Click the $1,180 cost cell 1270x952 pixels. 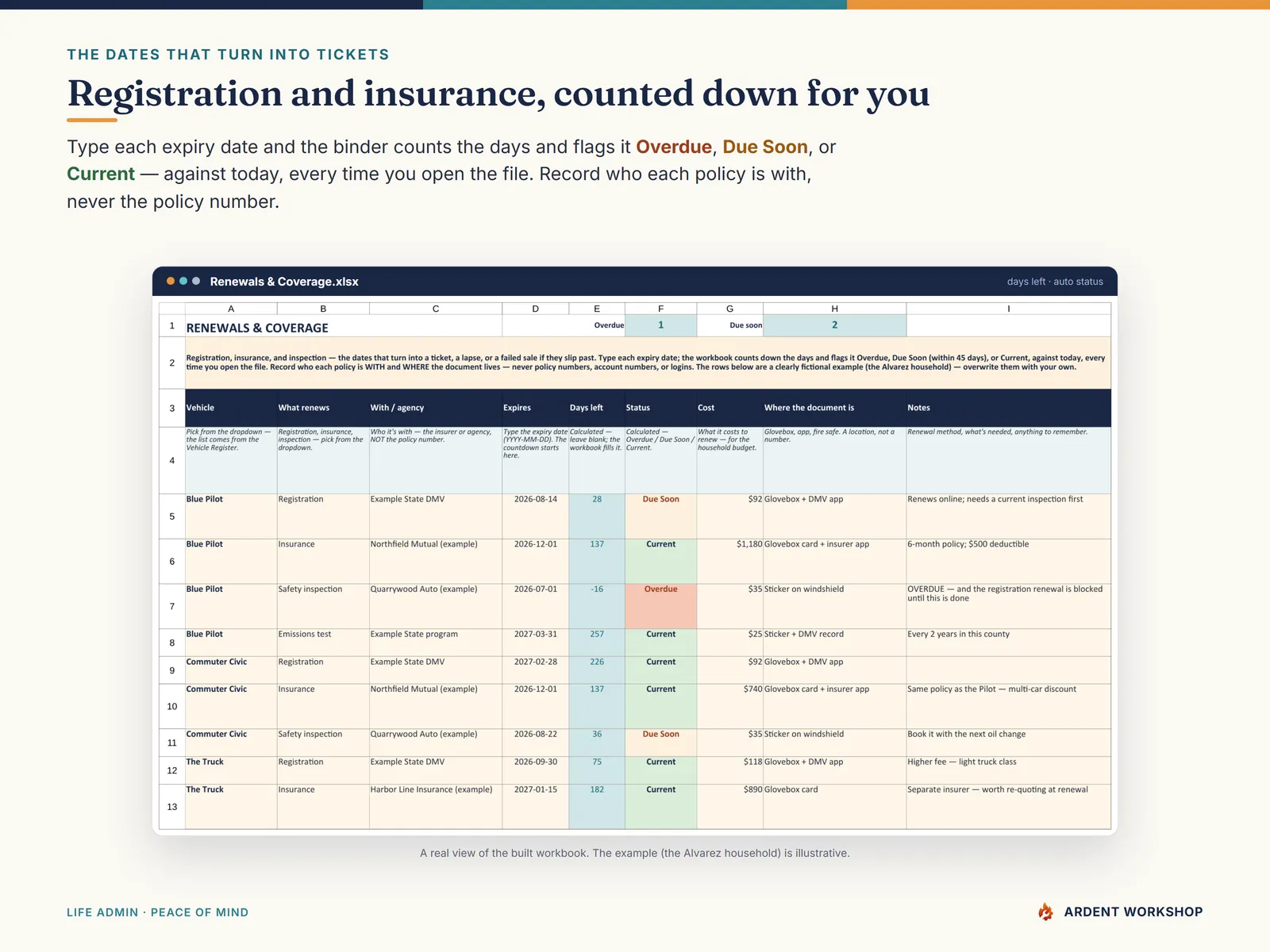tap(730, 562)
